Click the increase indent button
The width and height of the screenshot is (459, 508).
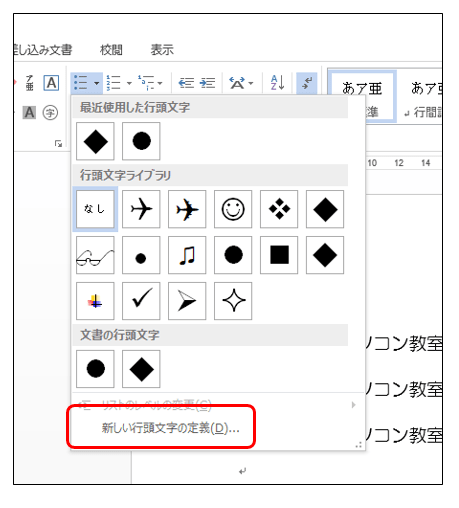pos(208,83)
